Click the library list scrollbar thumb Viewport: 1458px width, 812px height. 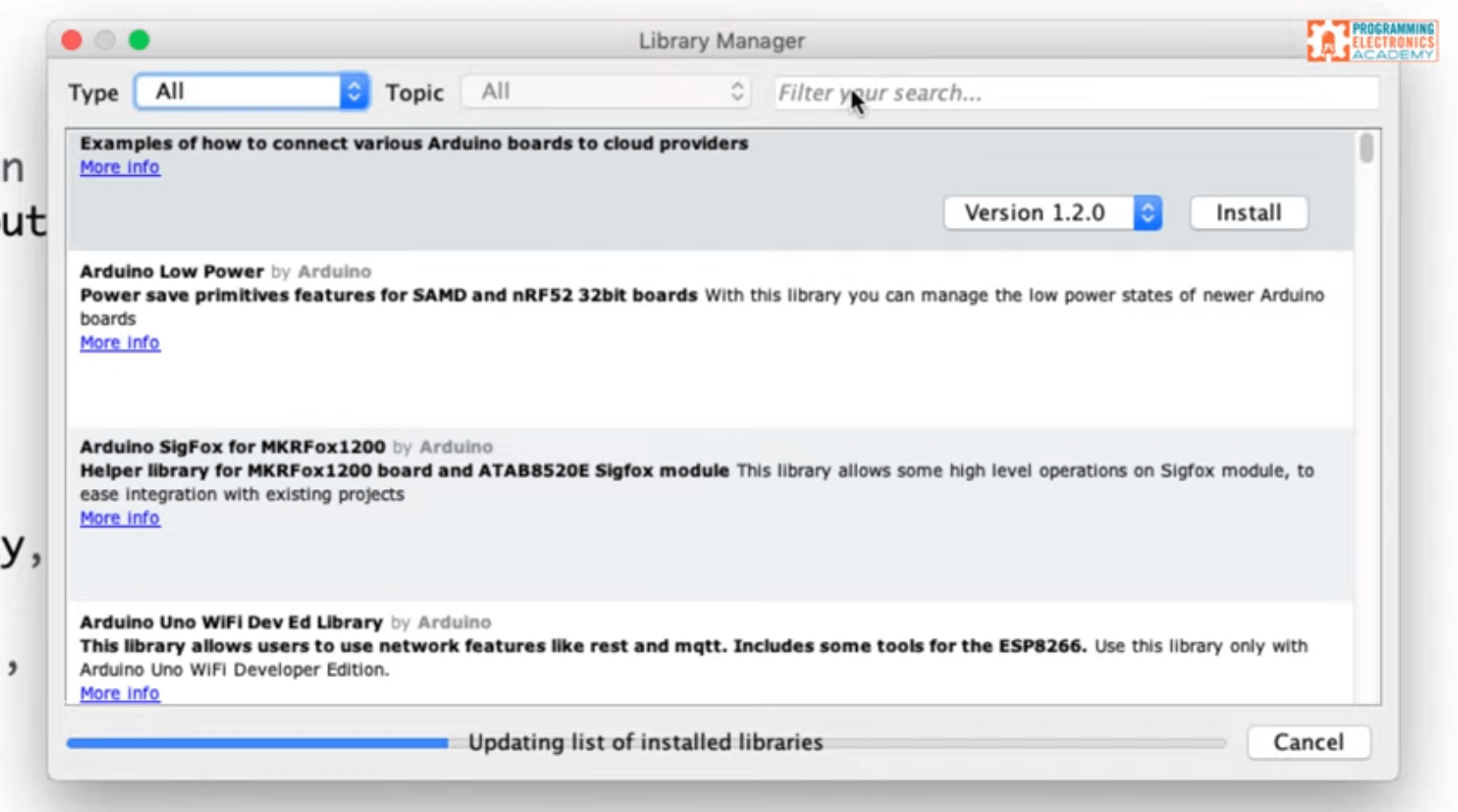pos(1366,148)
